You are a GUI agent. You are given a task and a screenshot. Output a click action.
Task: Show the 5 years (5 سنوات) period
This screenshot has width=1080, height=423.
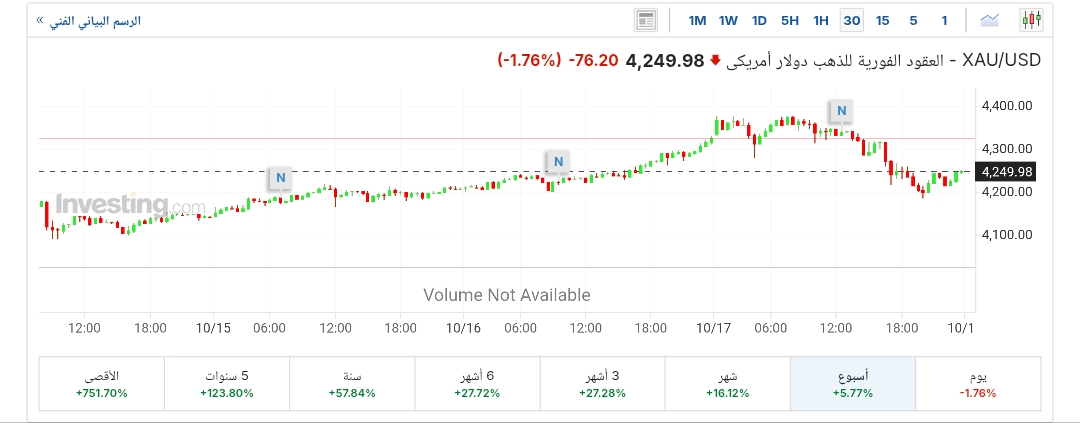coord(227,383)
